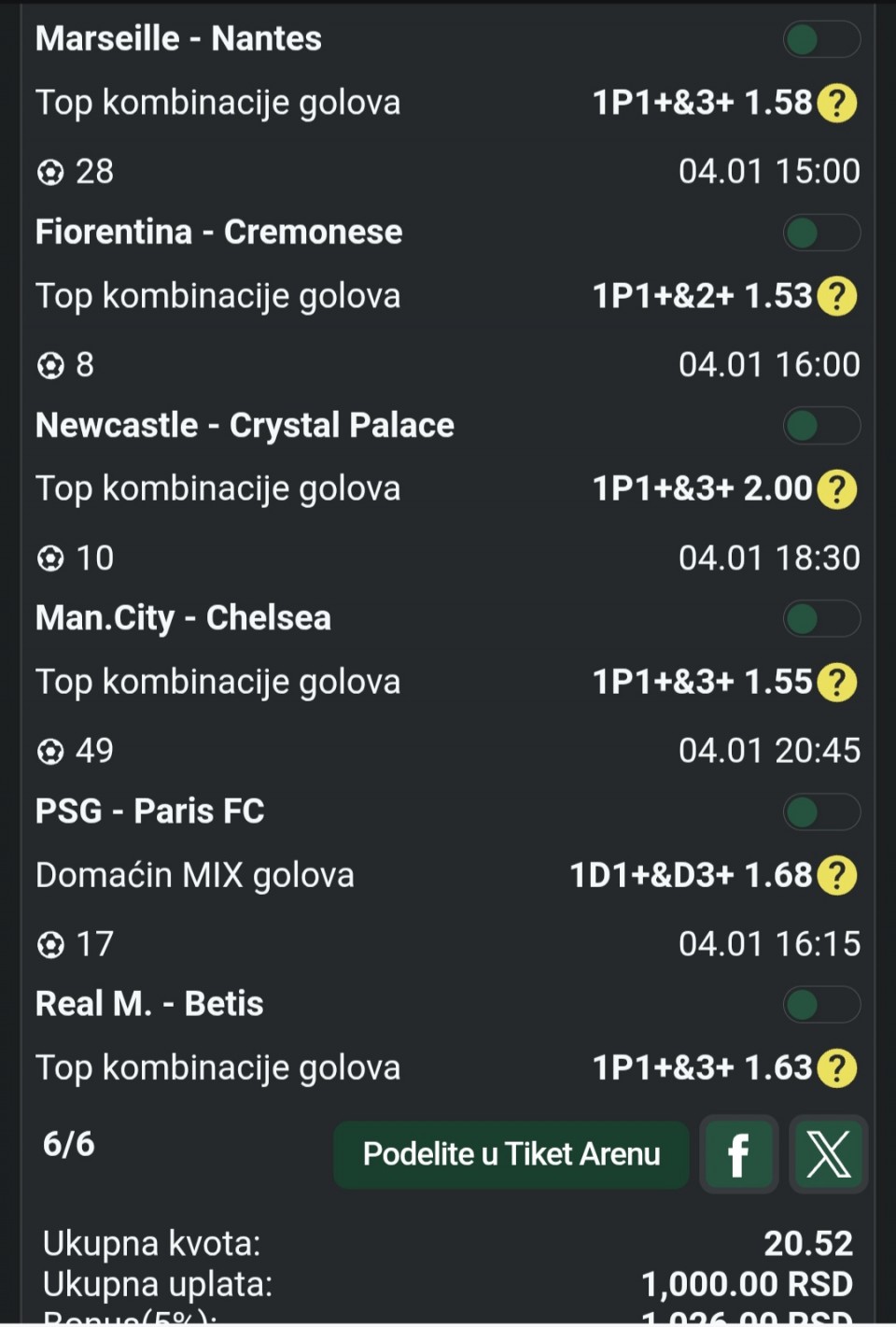Open help icon next to Man.City 1.55
The width and height of the screenshot is (896, 1327).
pos(836,683)
